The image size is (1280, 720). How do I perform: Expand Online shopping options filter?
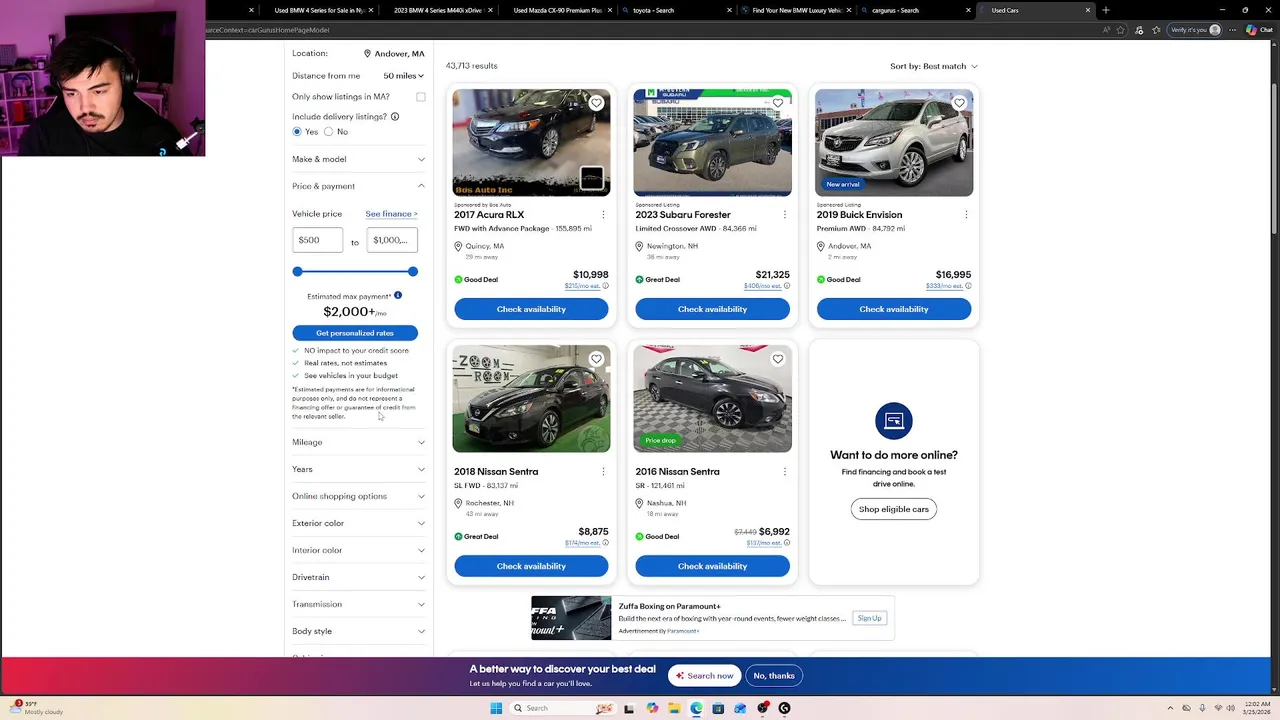coord(358,496)
